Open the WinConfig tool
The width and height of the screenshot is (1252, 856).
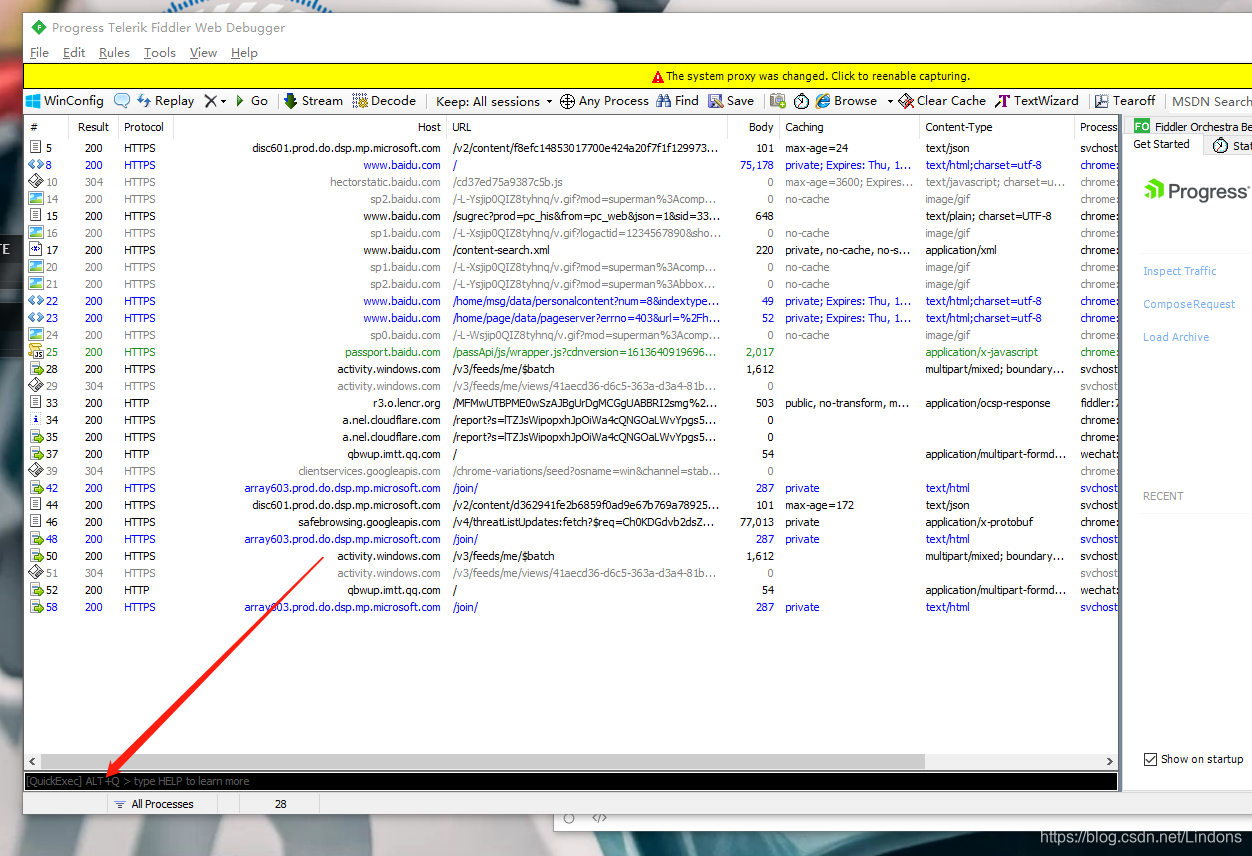pos(65,101)
